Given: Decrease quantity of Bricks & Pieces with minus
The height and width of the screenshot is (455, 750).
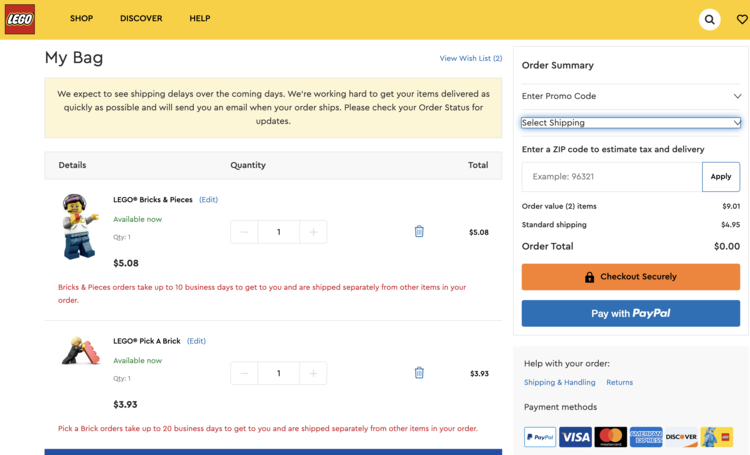Looking at the screenshot, I should coord(244,232).
